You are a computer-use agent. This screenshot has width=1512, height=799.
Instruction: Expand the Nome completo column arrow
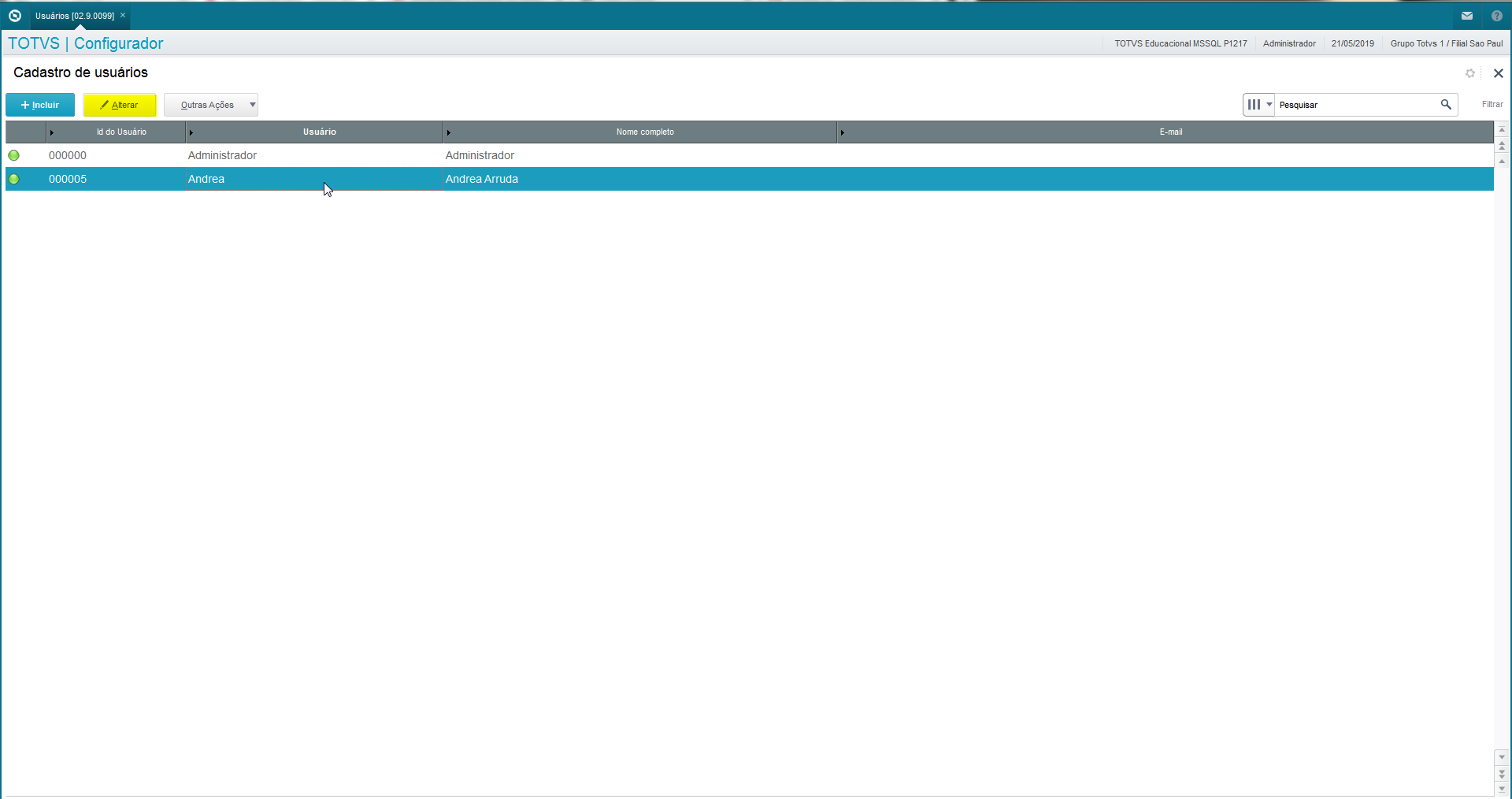click(449, 132)
